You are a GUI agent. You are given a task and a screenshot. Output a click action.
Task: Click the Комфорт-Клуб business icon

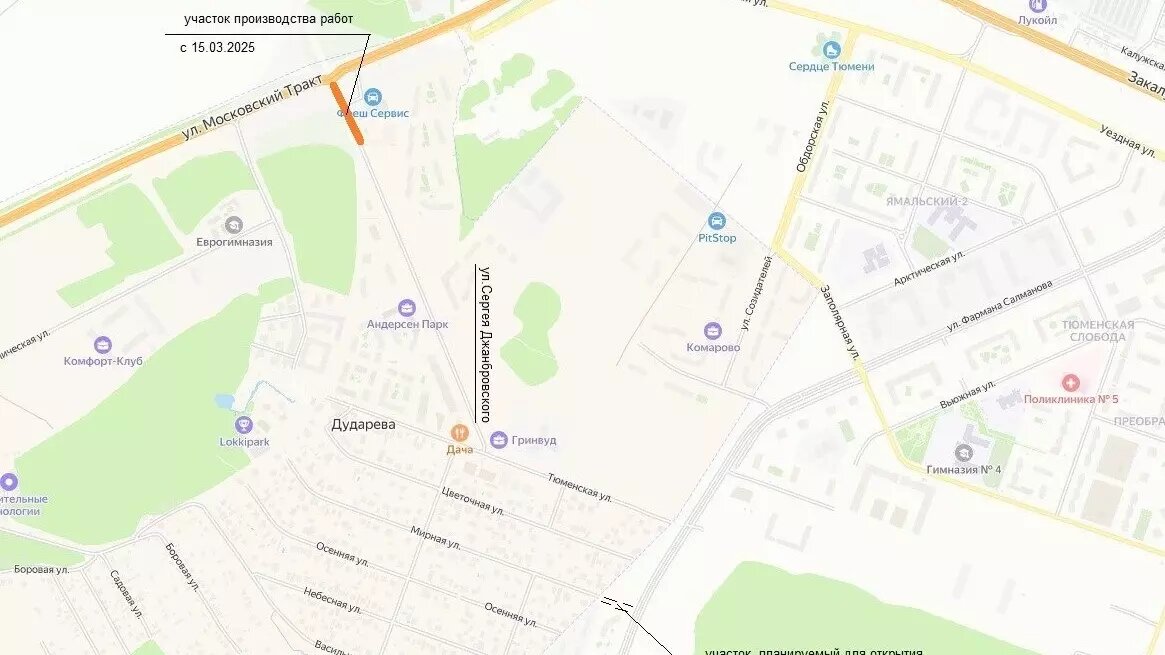[103, 345]
